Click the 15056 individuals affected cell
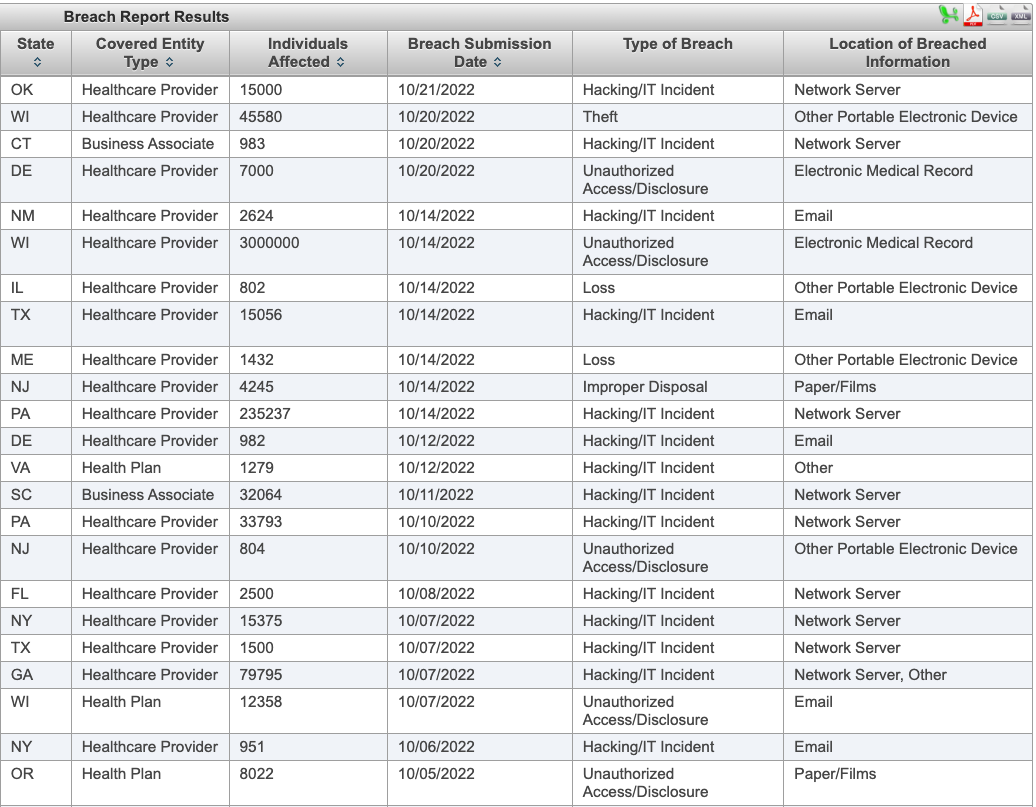Viewport: 1036px width, 807px height. pos(309,324)
